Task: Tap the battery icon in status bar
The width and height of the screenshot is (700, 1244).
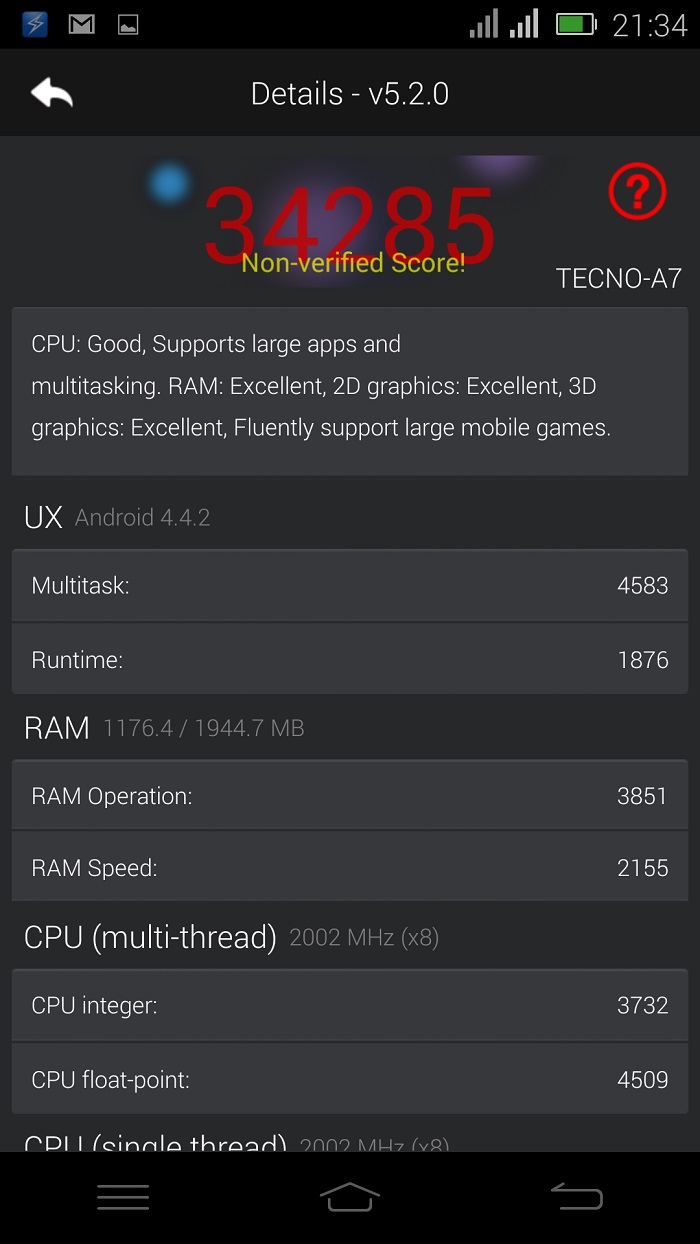Action: pos(575,24)
